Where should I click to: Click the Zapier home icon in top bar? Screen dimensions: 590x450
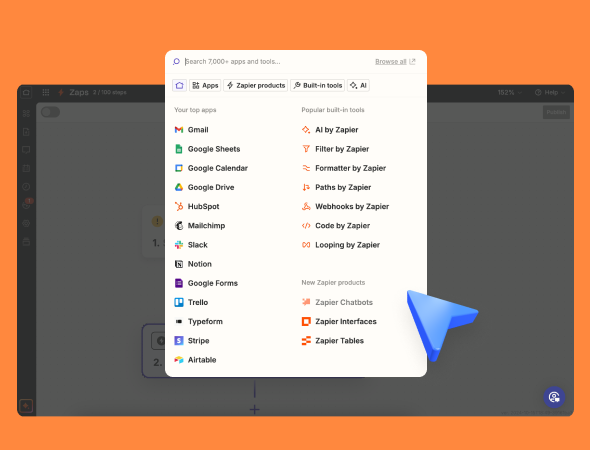(x=26, y=92)
